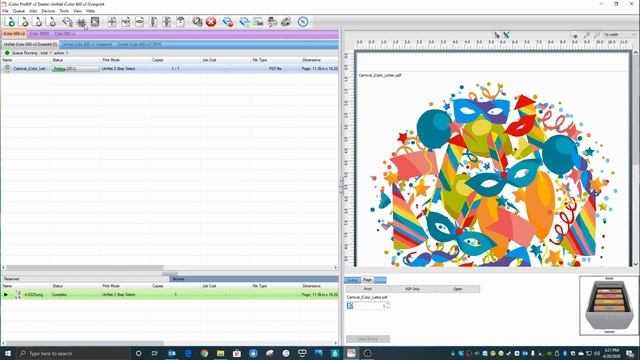Click the round clock icon in toolbar
The height and width of the screenshot is (360, 640).
click(x=303, y=22)
